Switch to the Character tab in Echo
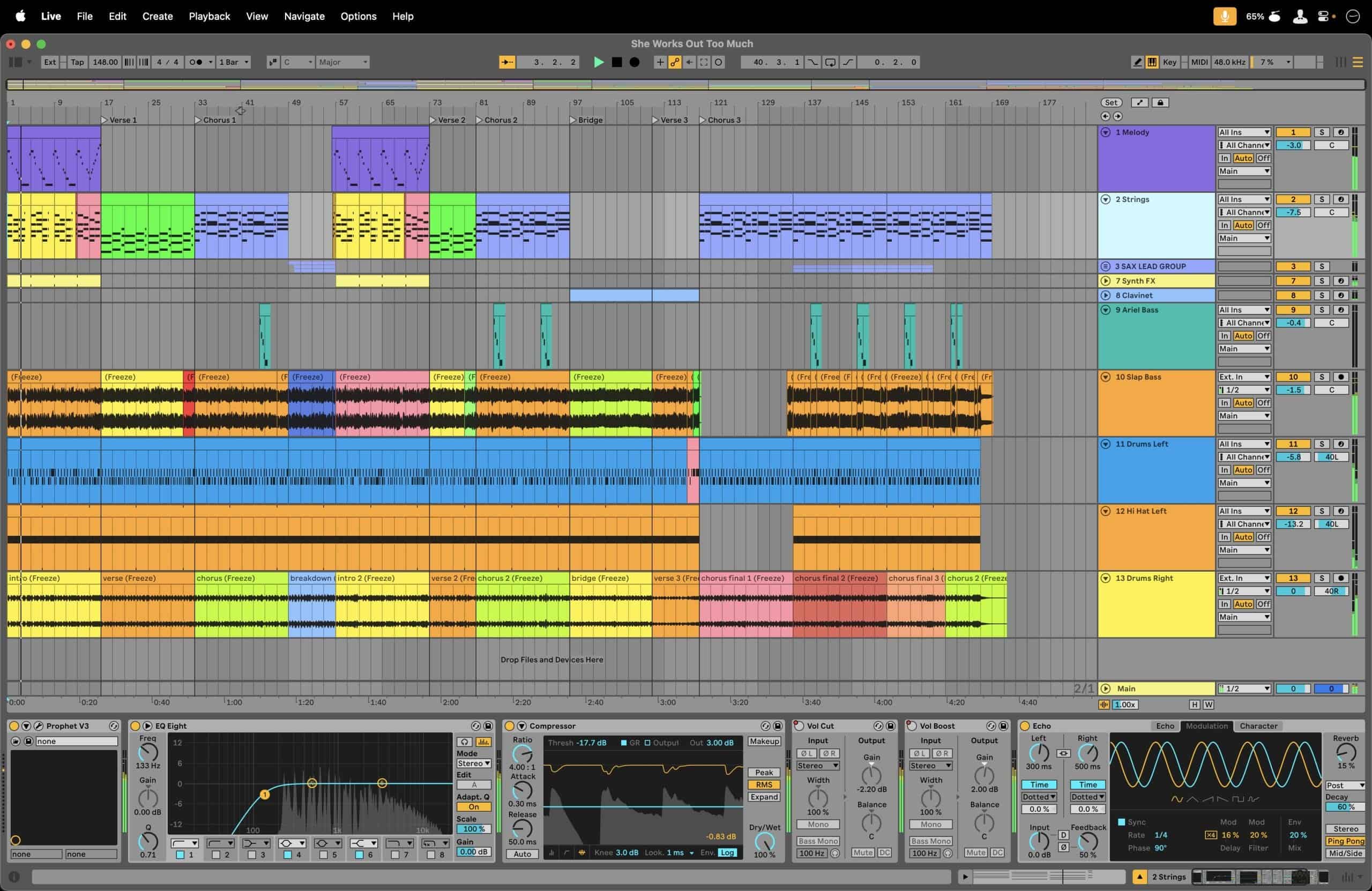The image size is (1372, 891). coord(1258,726)
